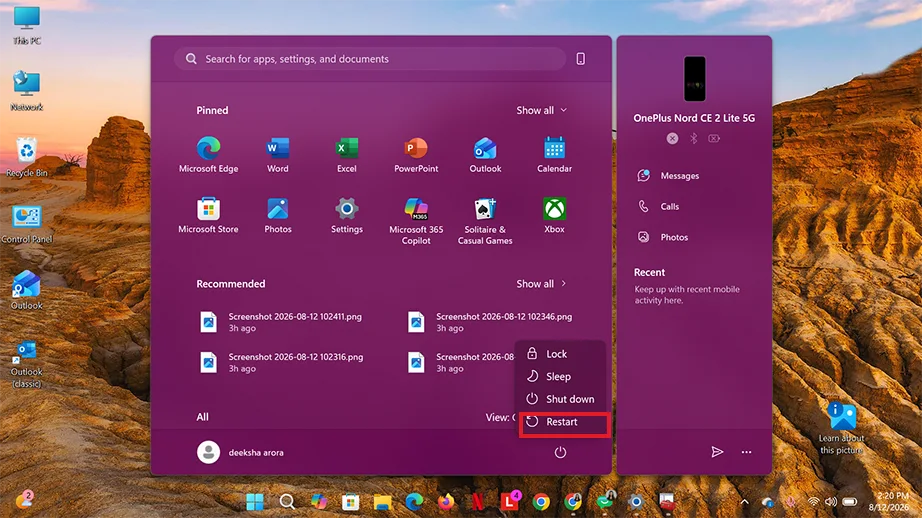922x518 pixels.
Task: Open the red L app with badge 4
Action: pos(510,500)
